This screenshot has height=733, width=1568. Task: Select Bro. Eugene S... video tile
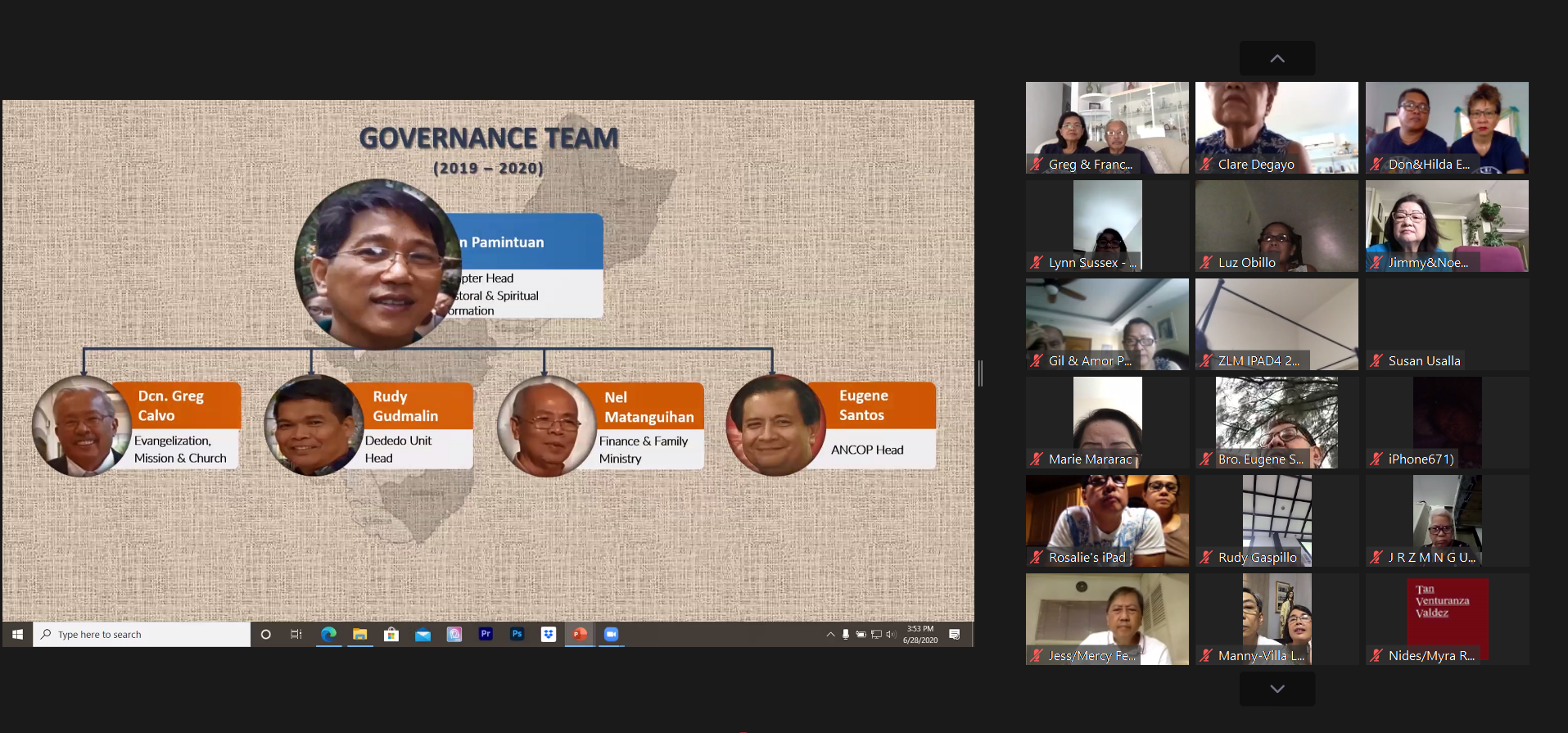pos(1277,423)
